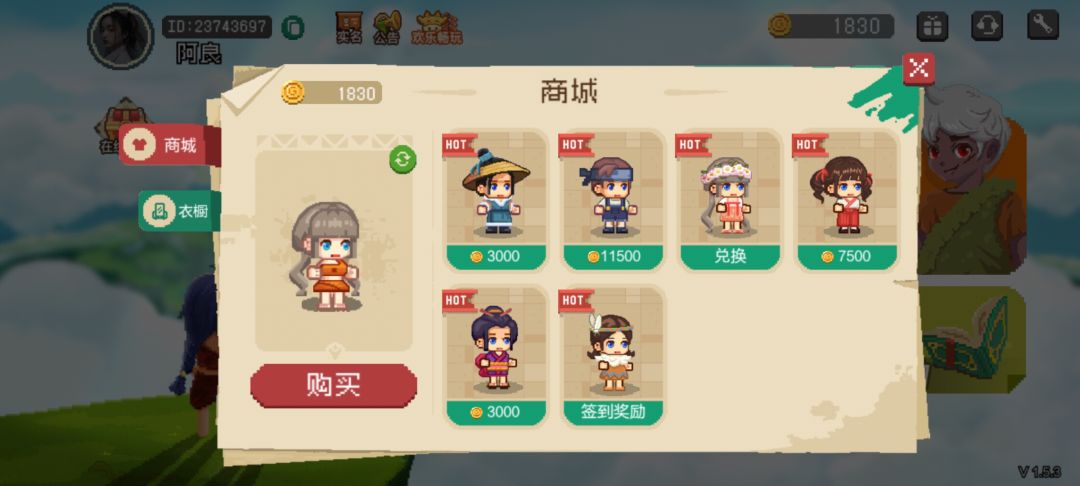Select purple kimono costume priced 3000

tap(496, 356)
